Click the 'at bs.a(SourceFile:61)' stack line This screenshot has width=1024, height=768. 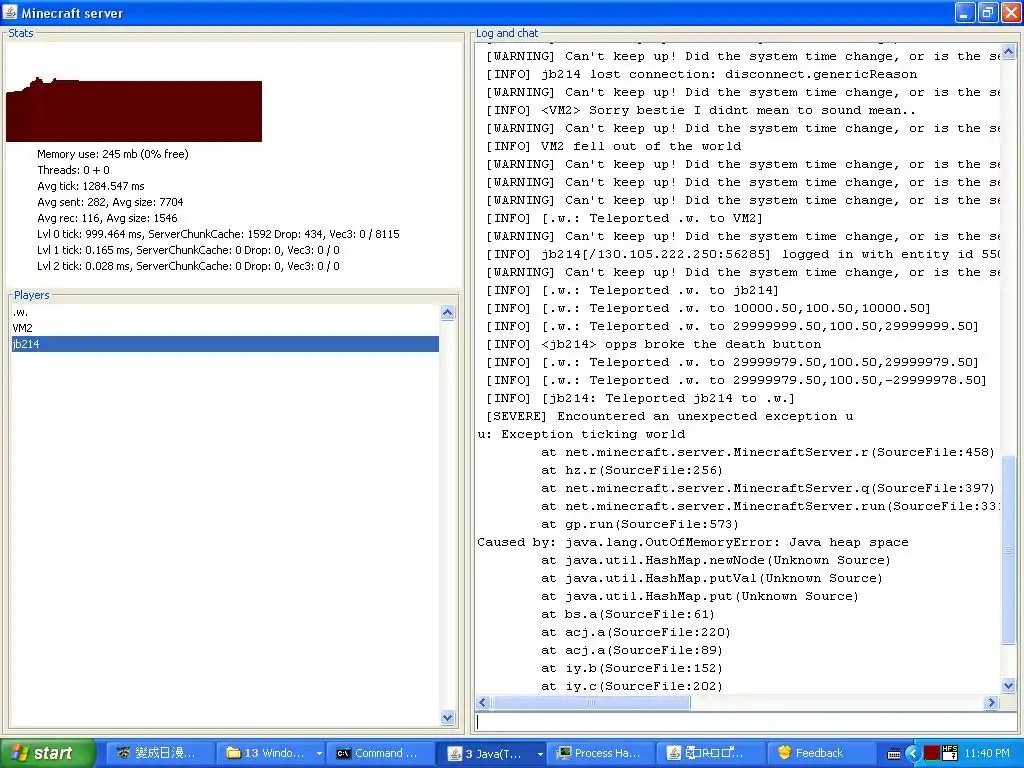click(x=628, y=615)
